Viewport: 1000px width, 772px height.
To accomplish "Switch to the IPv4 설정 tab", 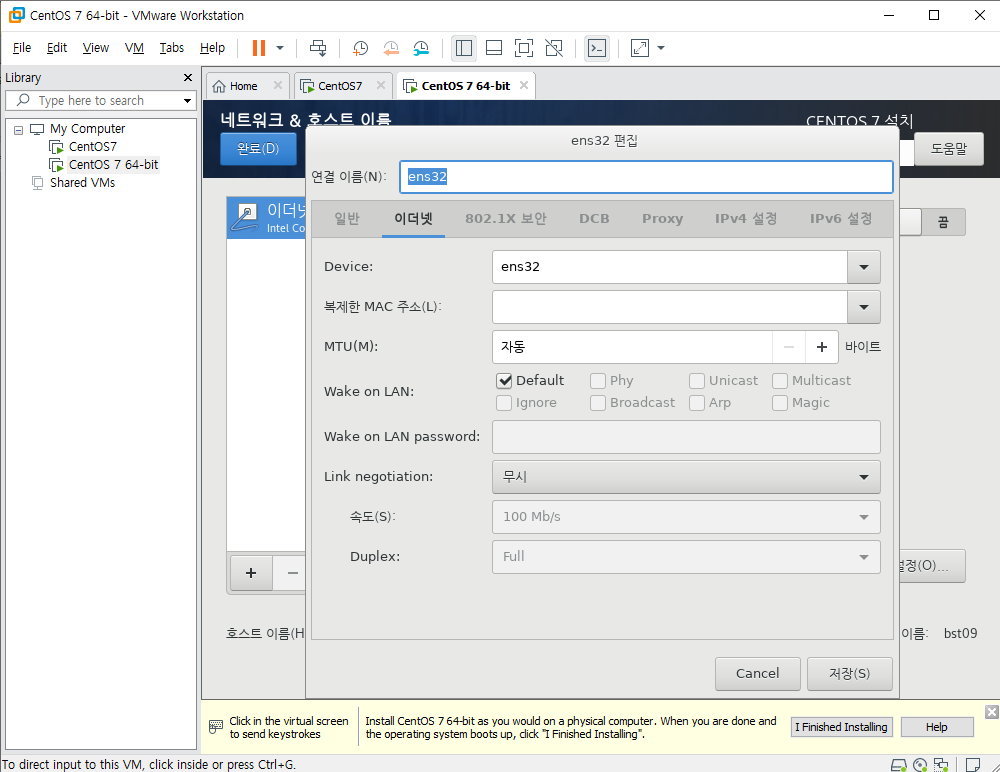I will 746,219.
